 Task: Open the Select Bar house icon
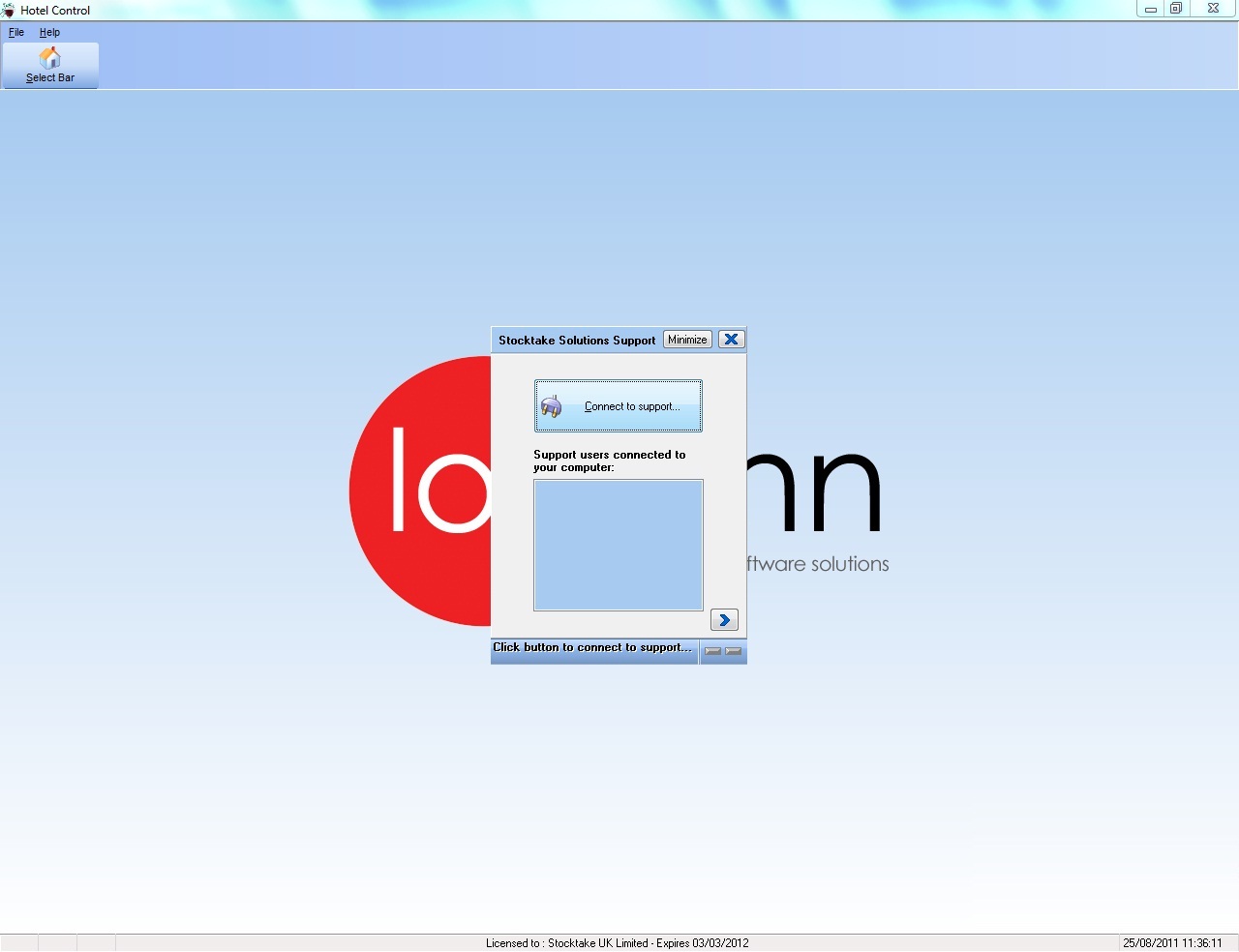pos(50,65)
